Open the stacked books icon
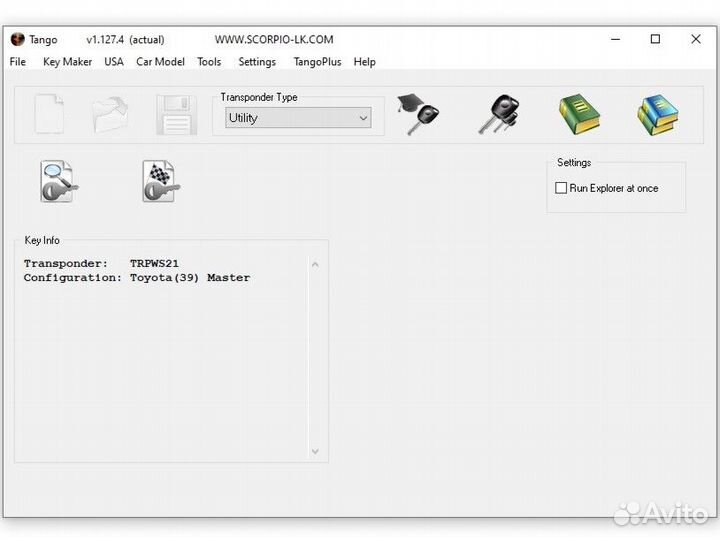720x539 pixels. 658,115
